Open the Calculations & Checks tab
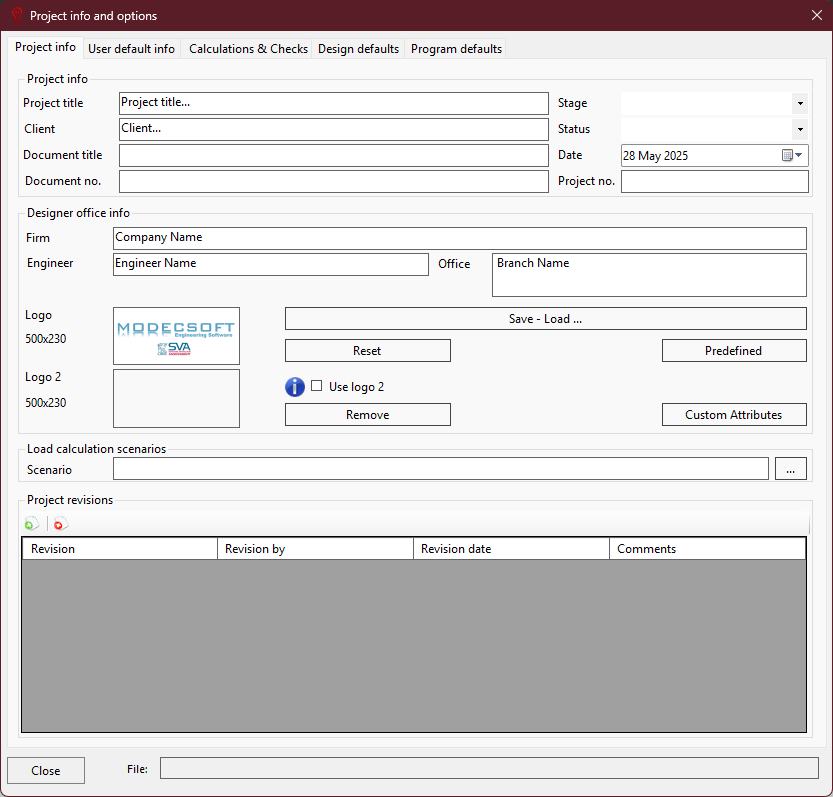 (248, 49)
